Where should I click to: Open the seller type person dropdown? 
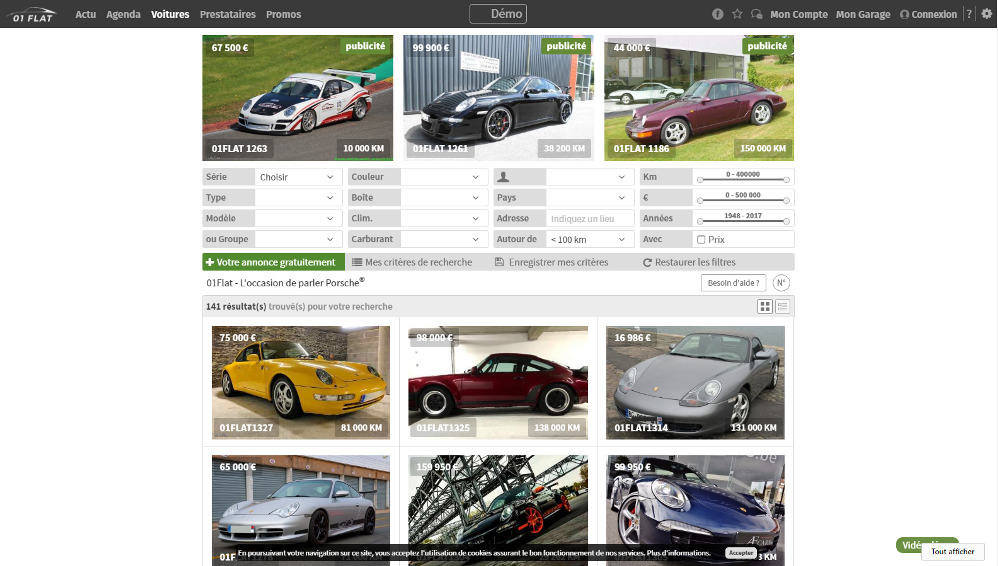(590, 177)
